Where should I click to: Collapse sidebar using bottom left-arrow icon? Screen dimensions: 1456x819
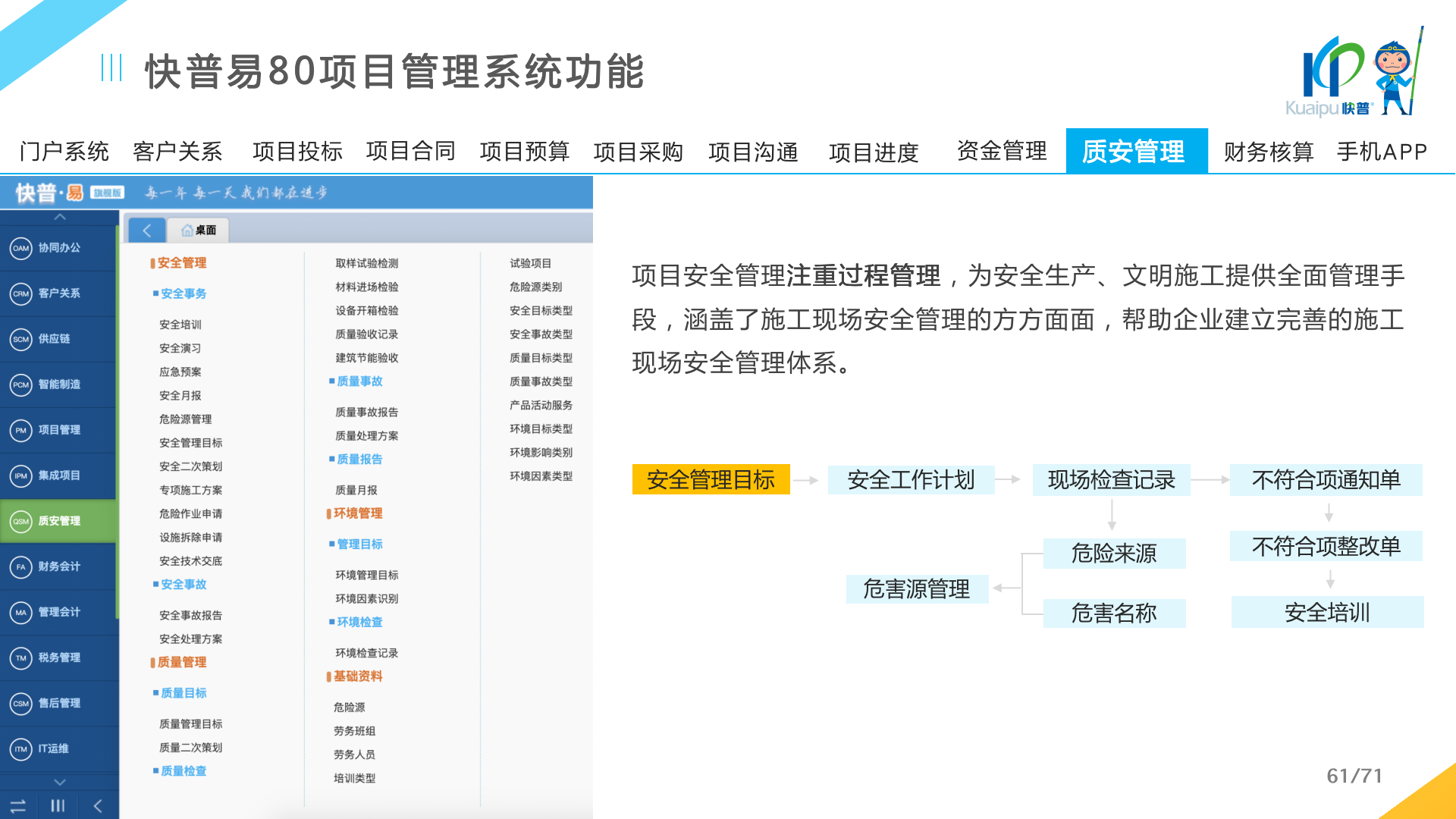[x=98, y=805]
